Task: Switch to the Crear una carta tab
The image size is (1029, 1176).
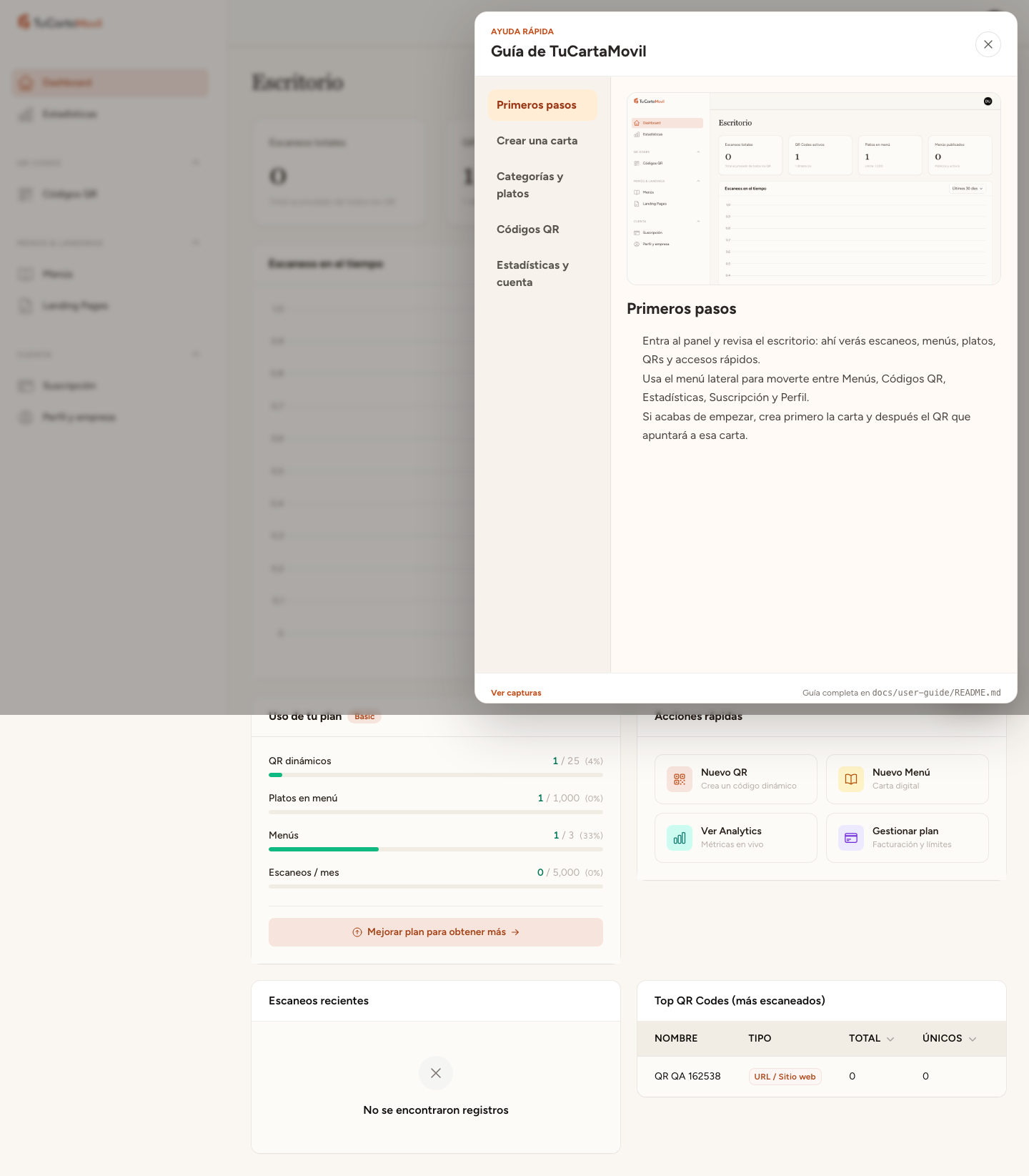Action: (x=542, y=141)
